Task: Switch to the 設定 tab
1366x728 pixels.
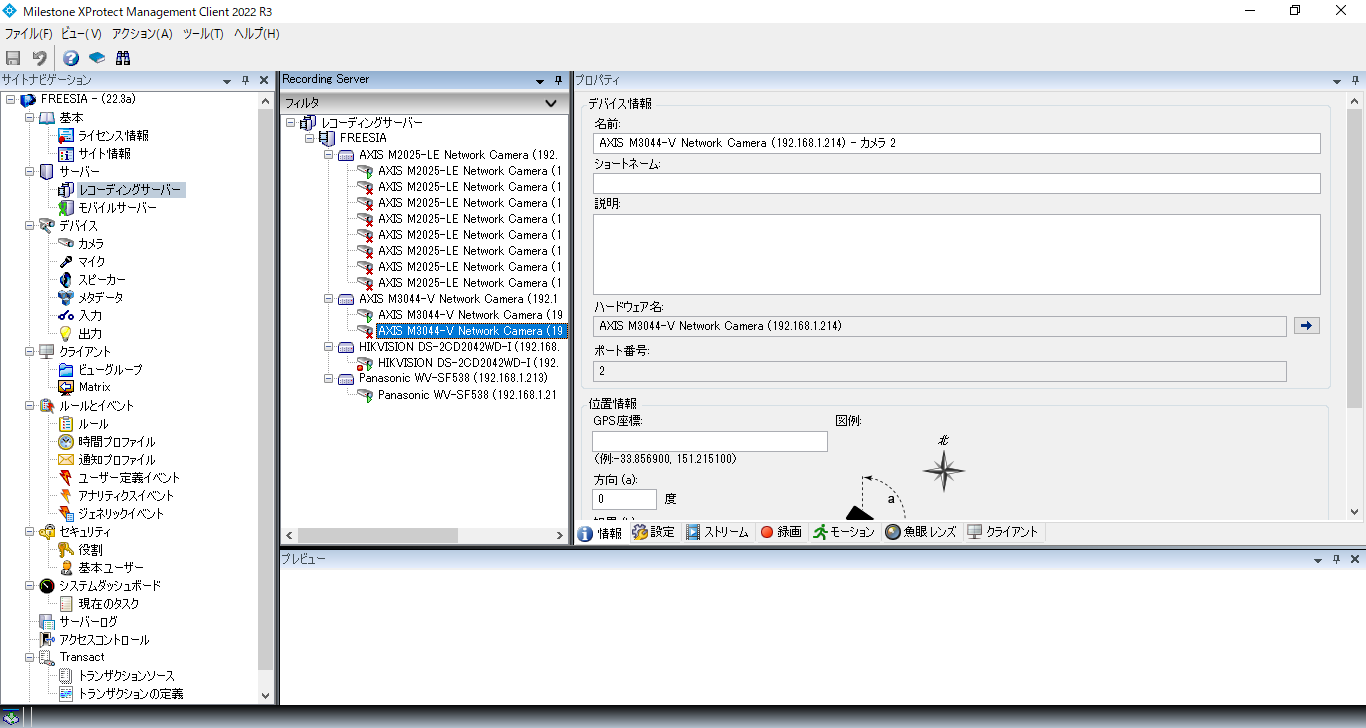Action: coord(654,532)
